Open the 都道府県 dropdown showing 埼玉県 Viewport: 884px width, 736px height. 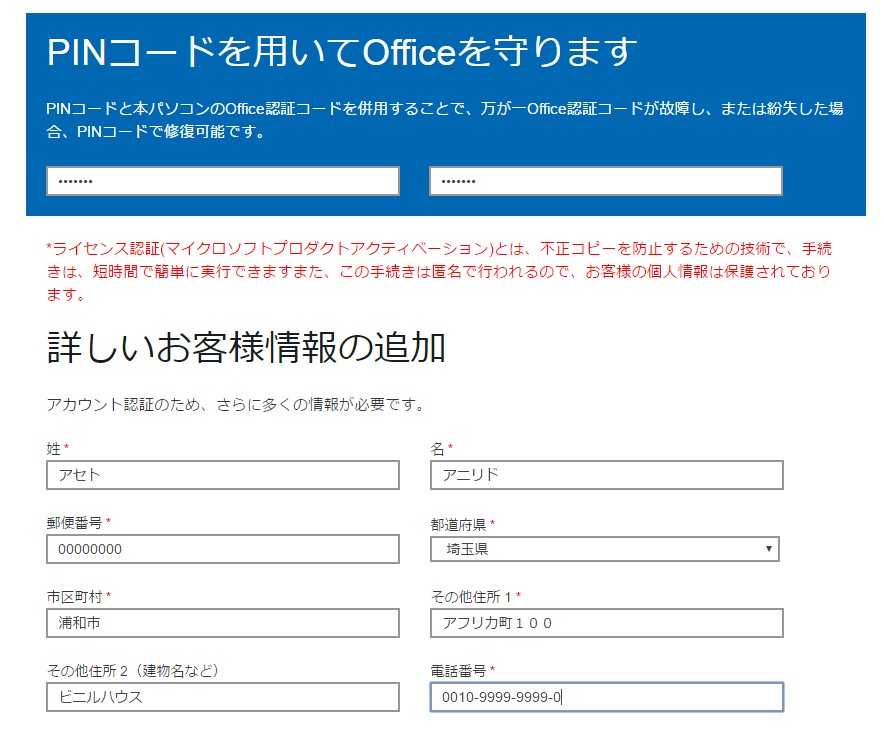(x=605, y=549)
